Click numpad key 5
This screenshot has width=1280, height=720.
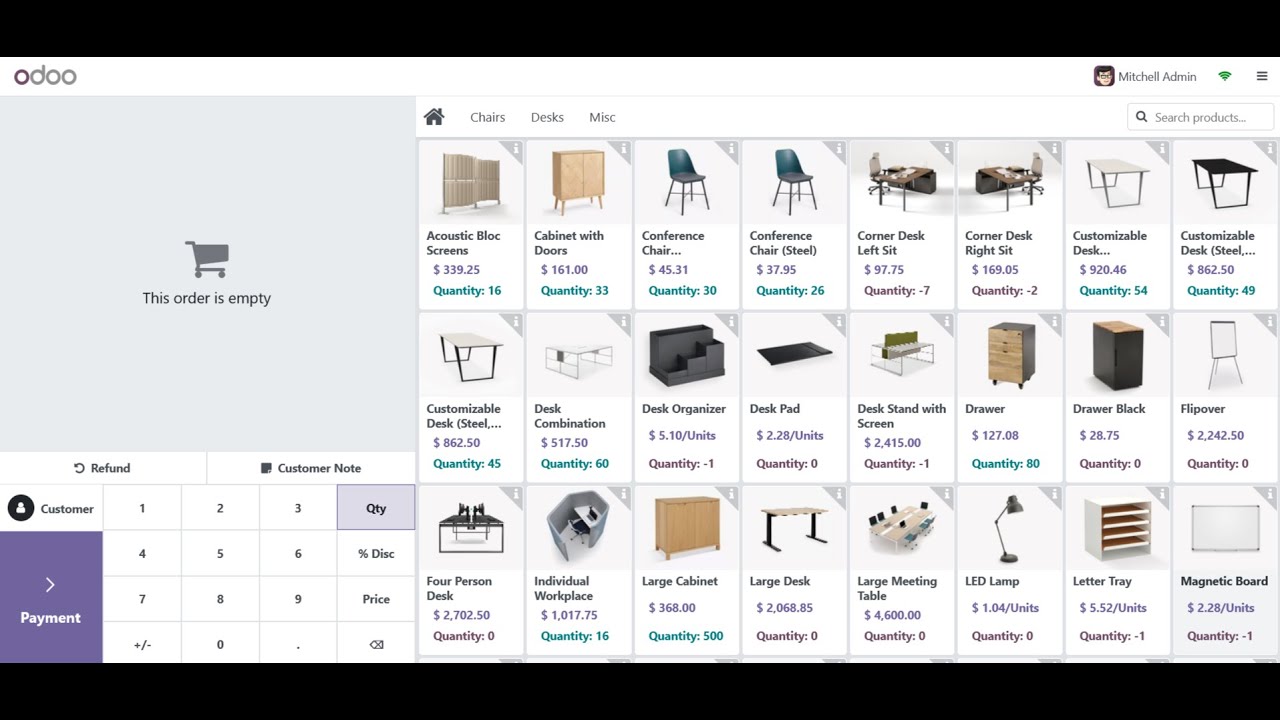220,553
